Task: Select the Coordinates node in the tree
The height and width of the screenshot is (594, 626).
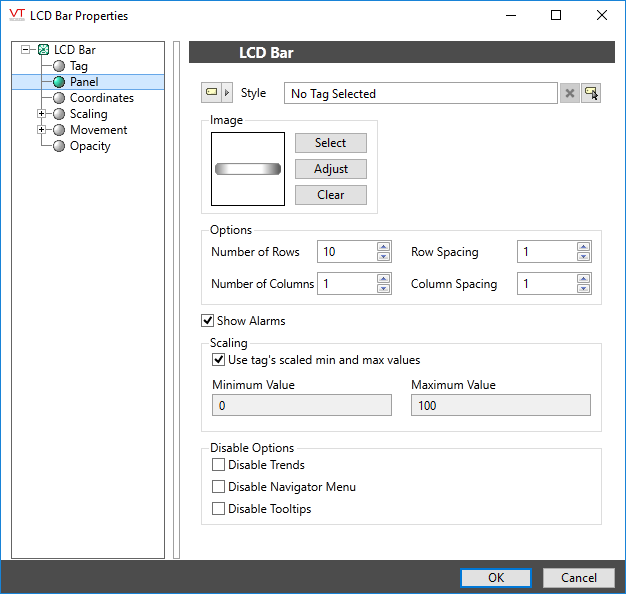Action: click(x=101, y=98)
